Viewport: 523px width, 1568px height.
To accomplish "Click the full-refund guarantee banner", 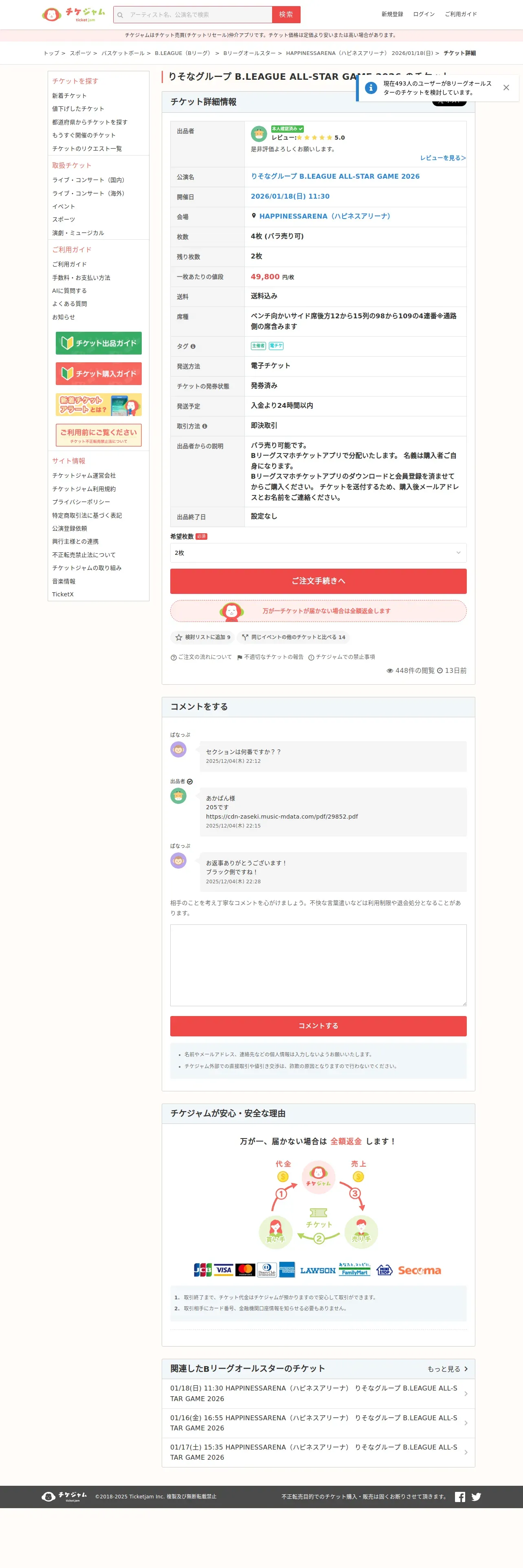I will point(319,611).
